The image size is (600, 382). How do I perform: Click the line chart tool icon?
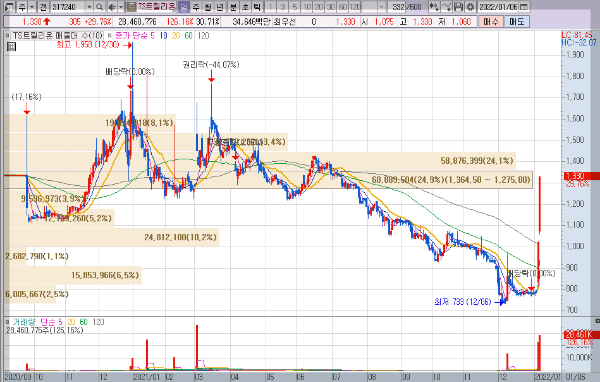(x=446, y=7)
